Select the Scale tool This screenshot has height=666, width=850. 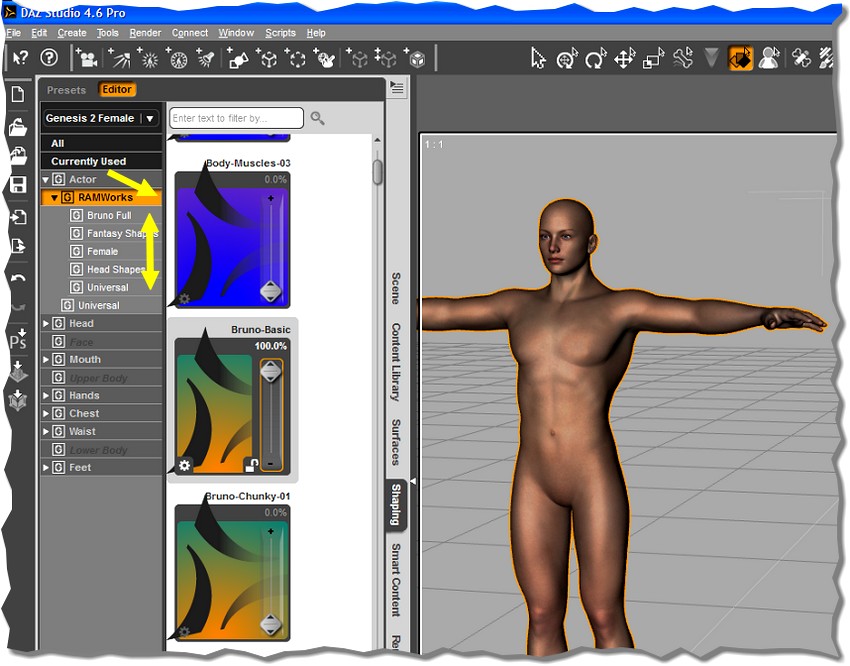coord(653,58)
